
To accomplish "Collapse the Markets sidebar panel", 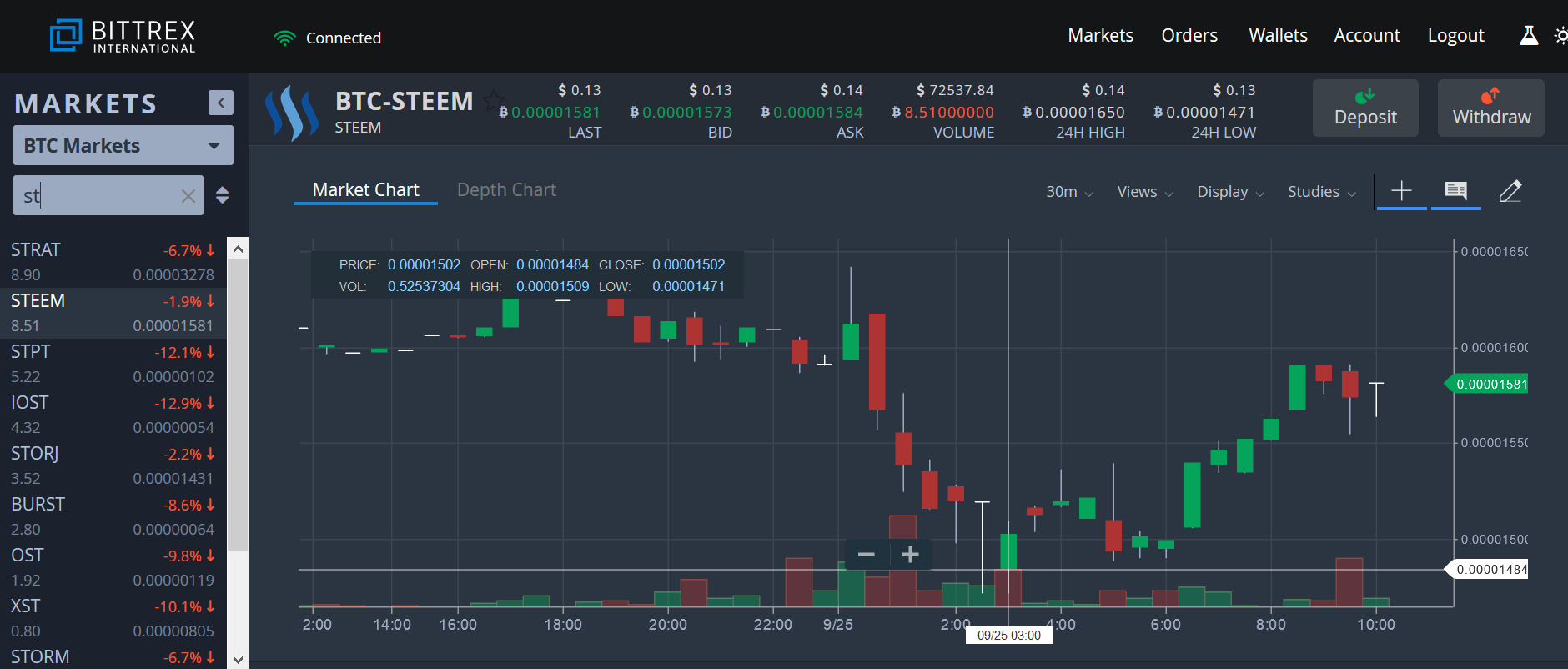I will (220, 103).
